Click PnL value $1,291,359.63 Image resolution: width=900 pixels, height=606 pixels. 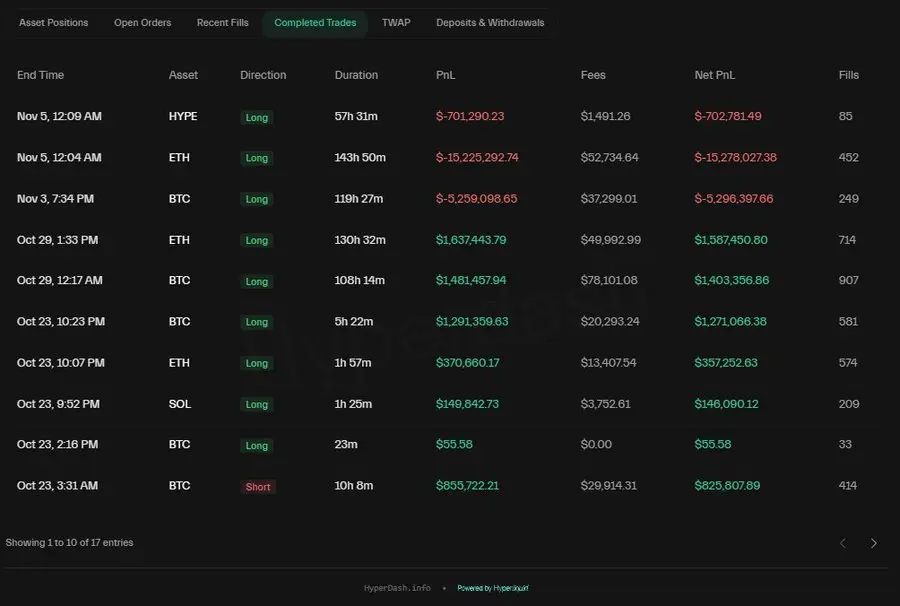472,322
